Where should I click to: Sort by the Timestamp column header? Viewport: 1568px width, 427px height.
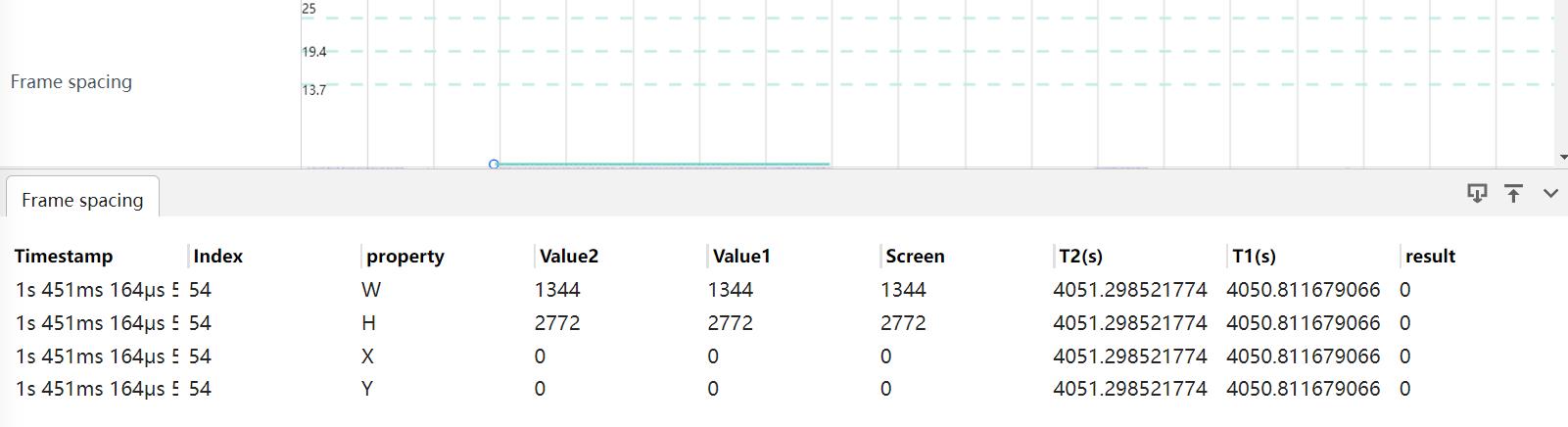tap(64, 257)
